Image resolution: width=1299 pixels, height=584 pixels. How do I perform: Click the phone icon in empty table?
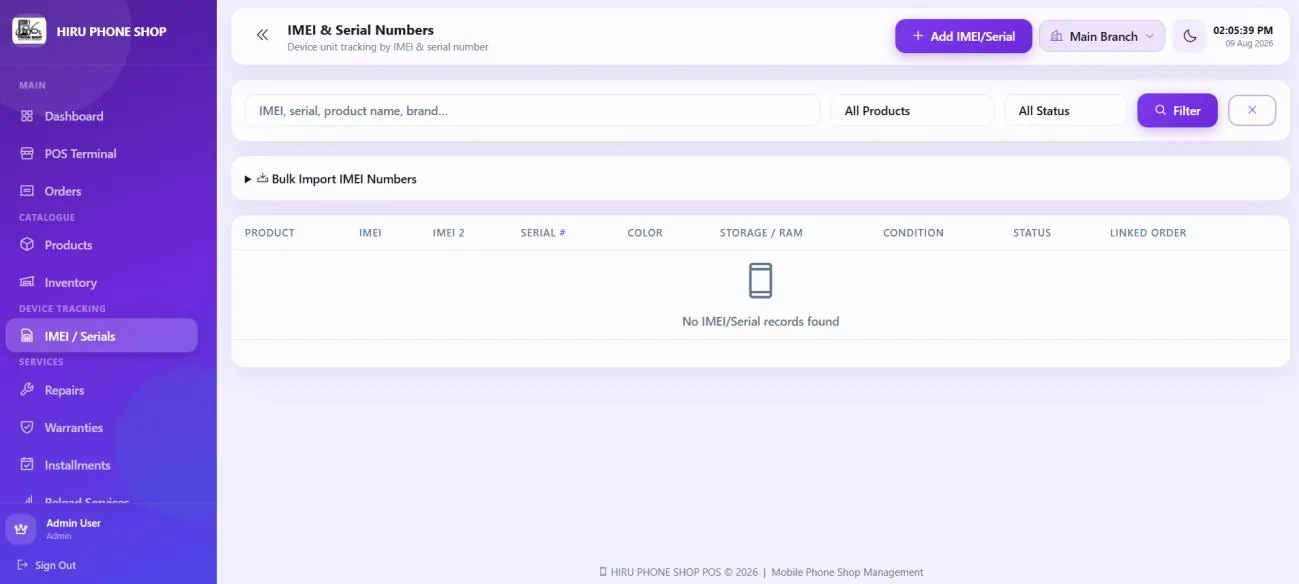[760, 280]
